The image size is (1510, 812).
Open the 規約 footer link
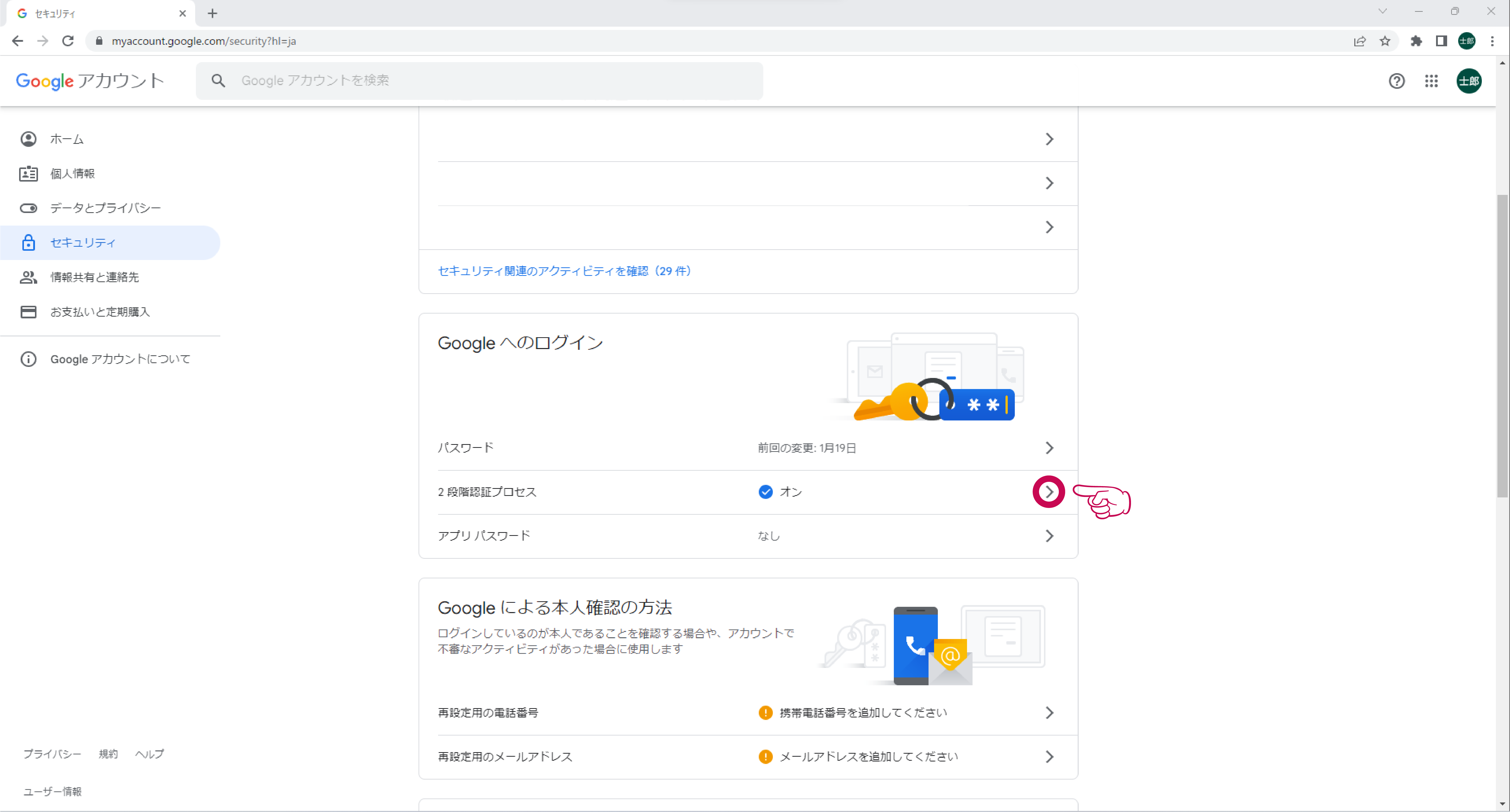tap(108, 754)
